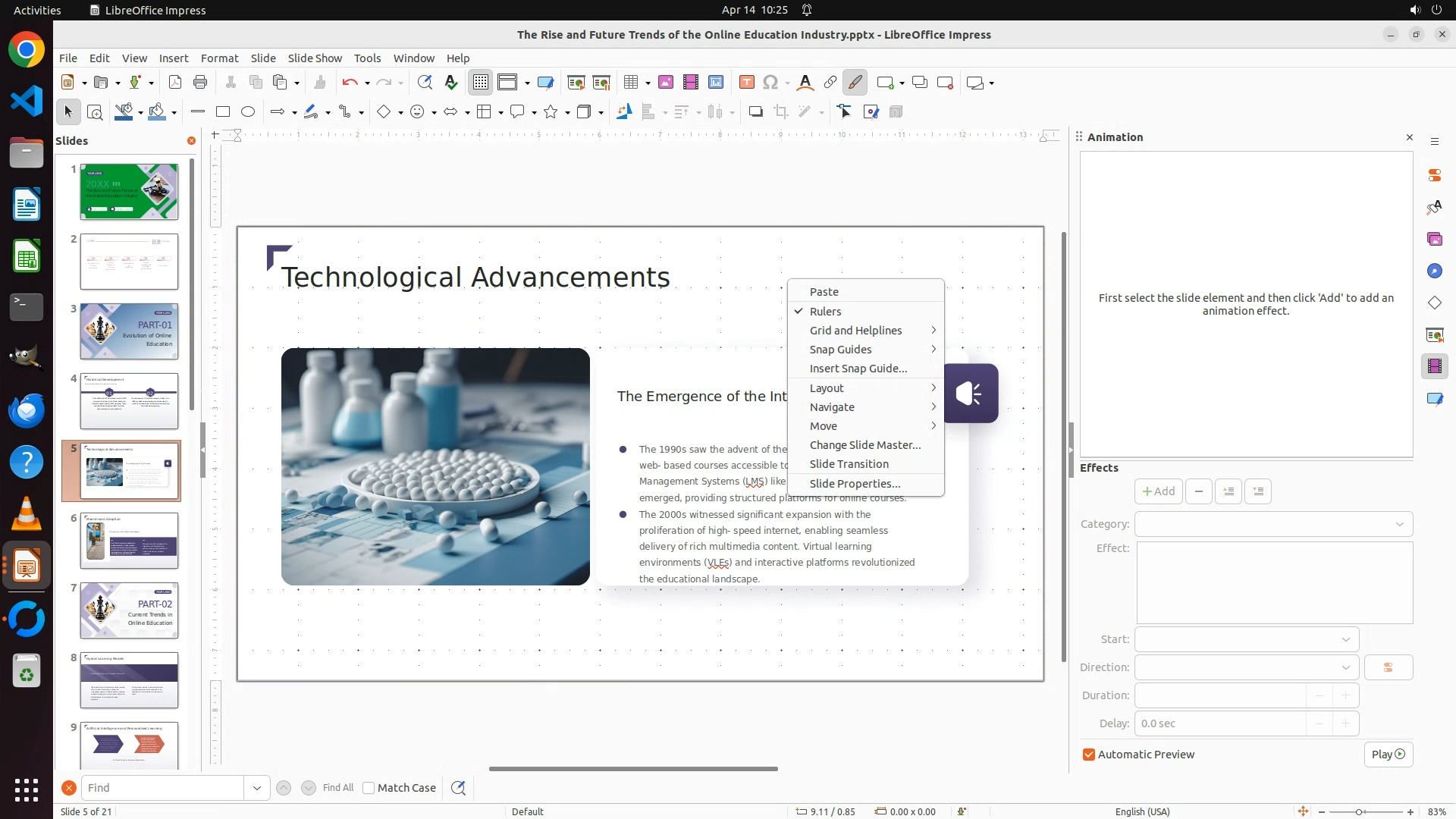Enable the Match Case checkbox
This screenshot has width=1456, height=819.
point(369,788)
